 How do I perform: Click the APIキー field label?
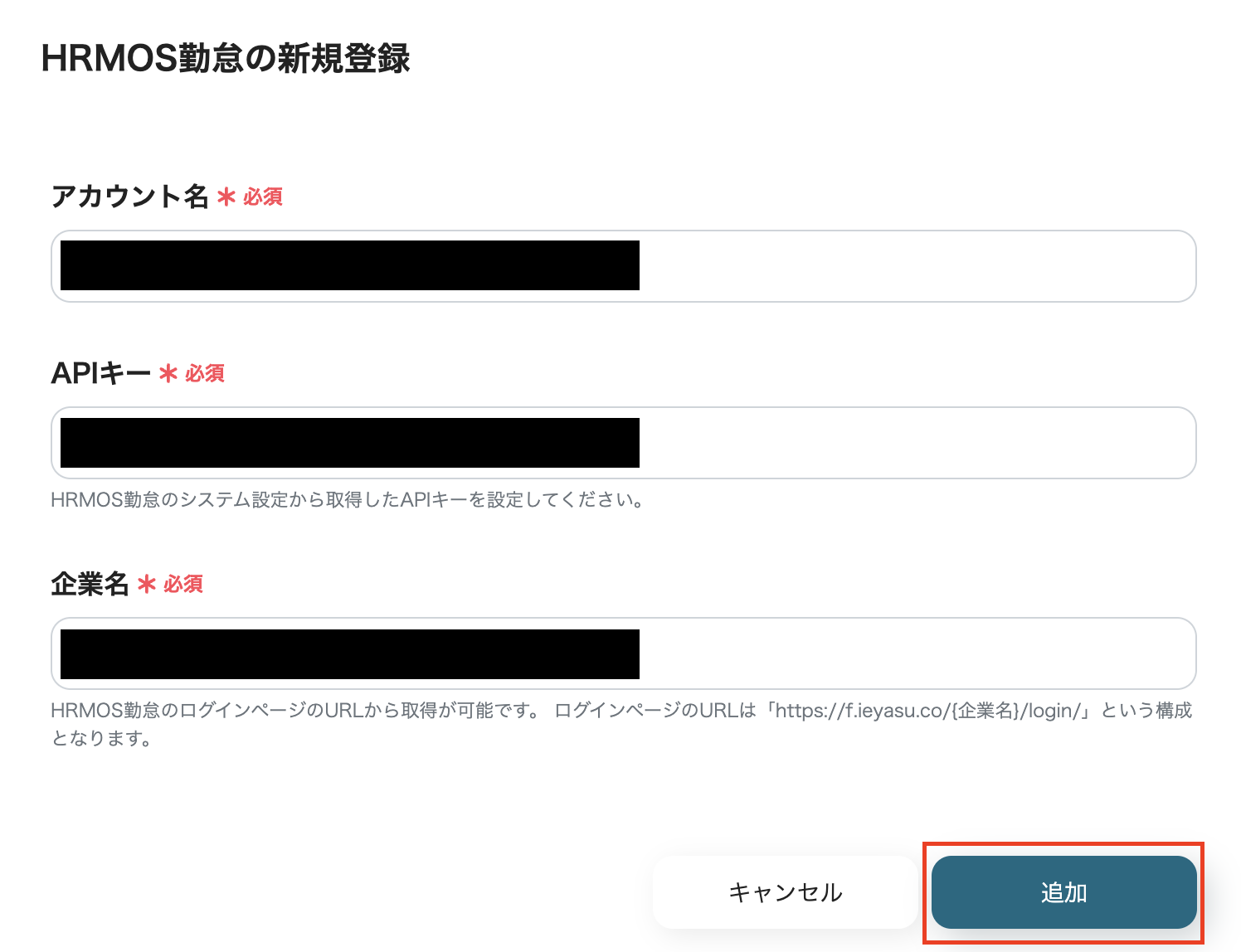[x=100, y=373]
